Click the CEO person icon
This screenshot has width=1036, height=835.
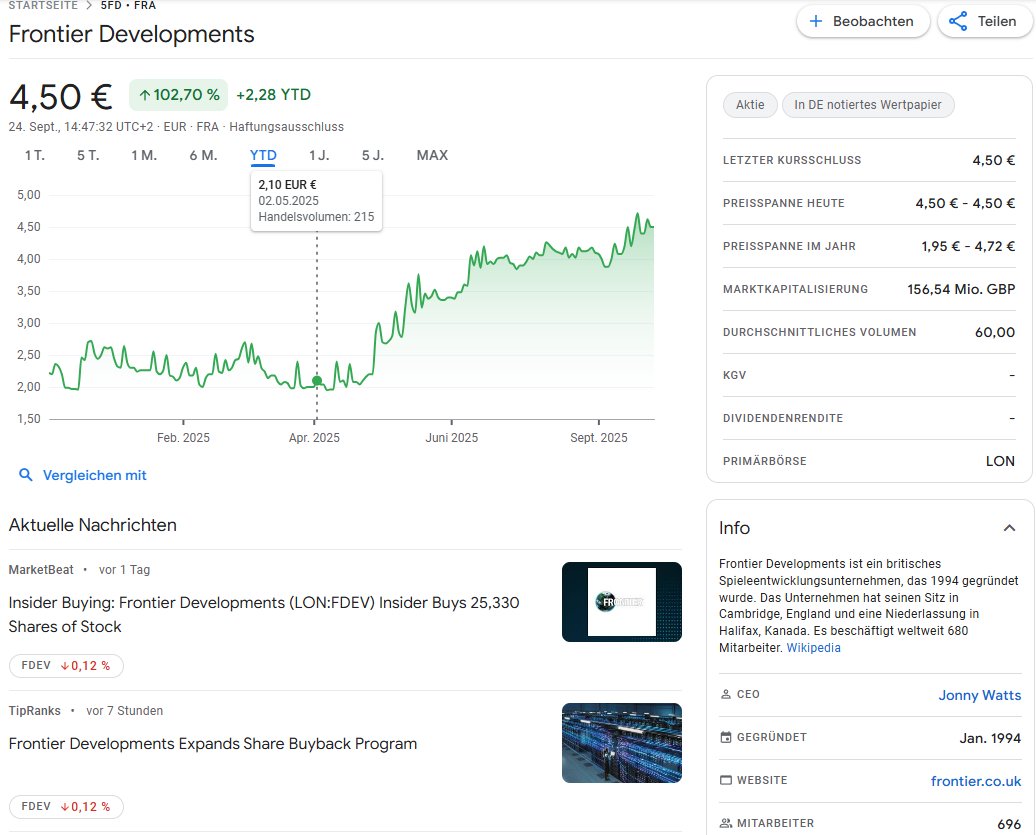(725, 694)
